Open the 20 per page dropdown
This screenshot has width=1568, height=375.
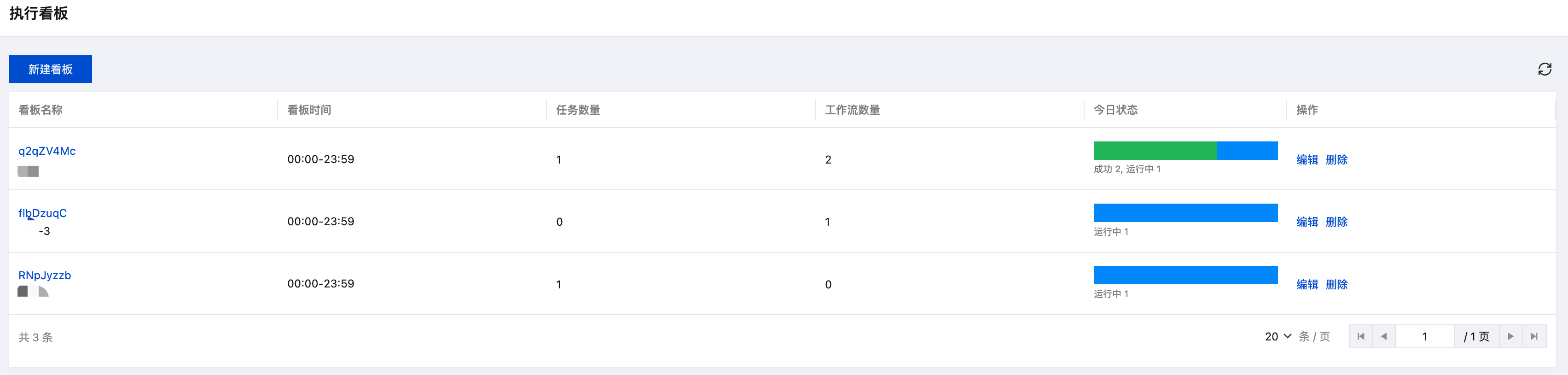[x=1278, y=337]
